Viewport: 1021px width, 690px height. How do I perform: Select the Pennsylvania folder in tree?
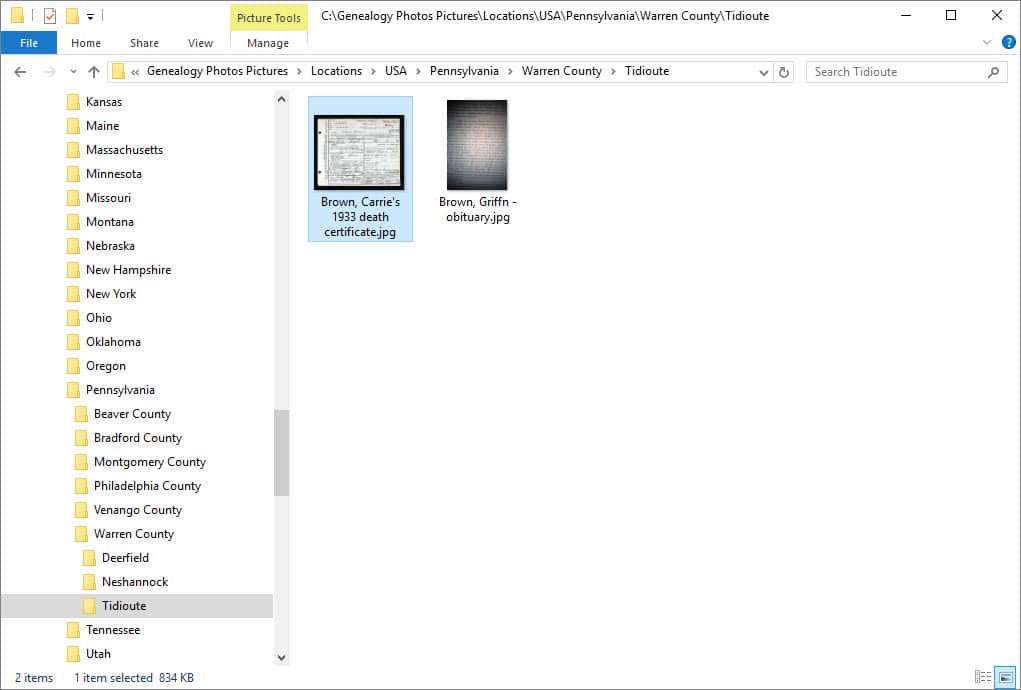pos(120,390)
